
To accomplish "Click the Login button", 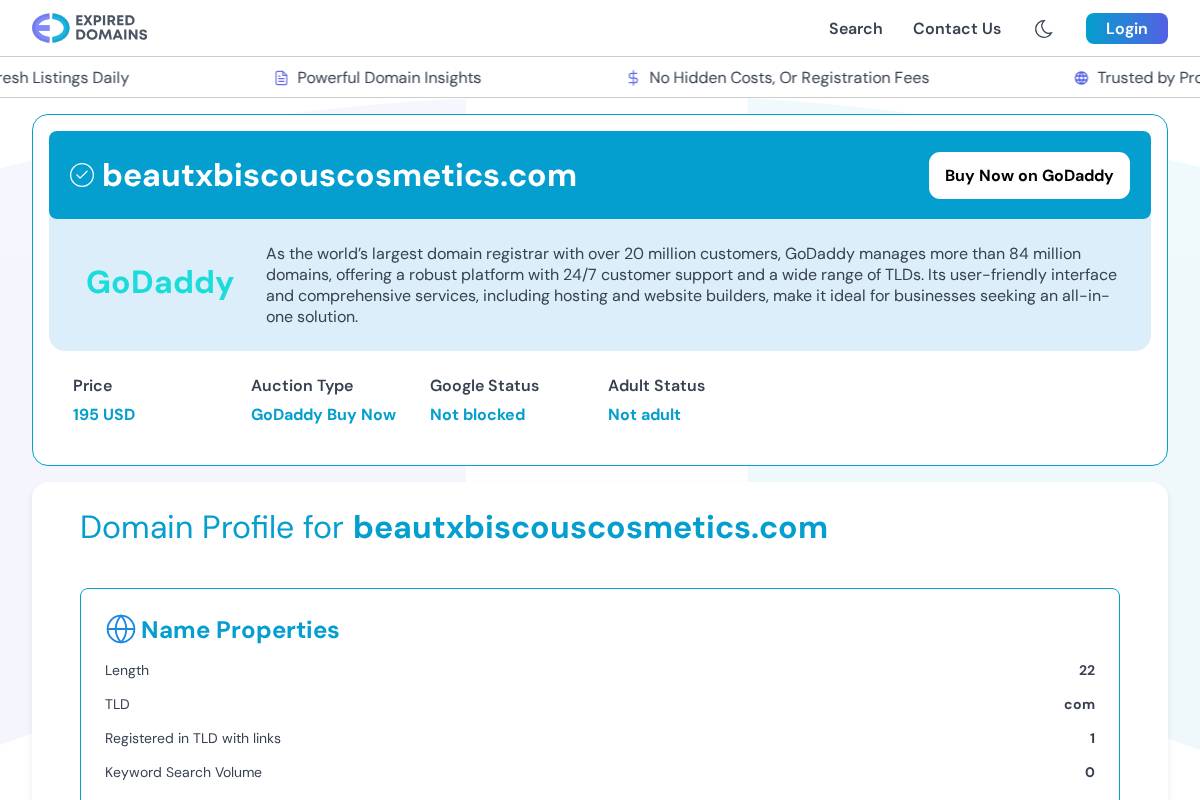I will coord(1126,28).
